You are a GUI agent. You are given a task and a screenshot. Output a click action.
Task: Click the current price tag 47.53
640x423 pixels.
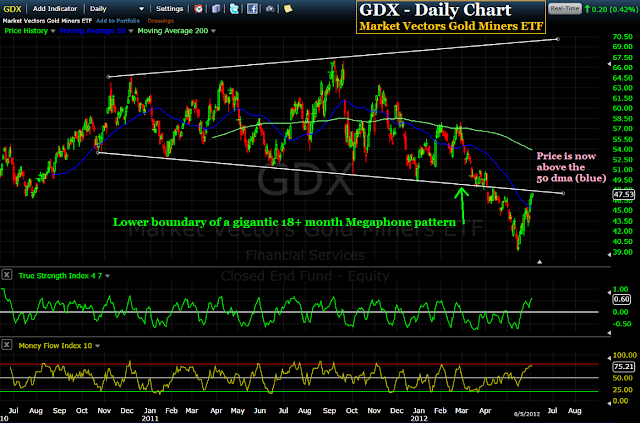[x=624, y=194]
